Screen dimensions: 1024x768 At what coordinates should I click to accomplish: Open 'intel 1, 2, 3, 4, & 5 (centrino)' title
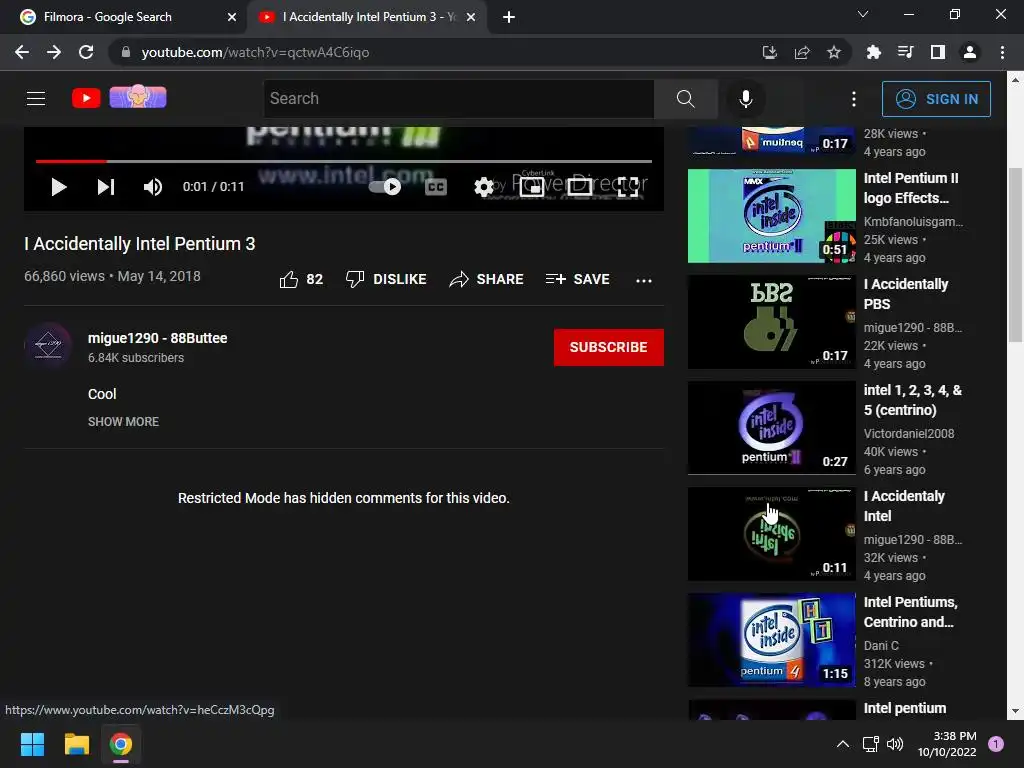(912, 400)
